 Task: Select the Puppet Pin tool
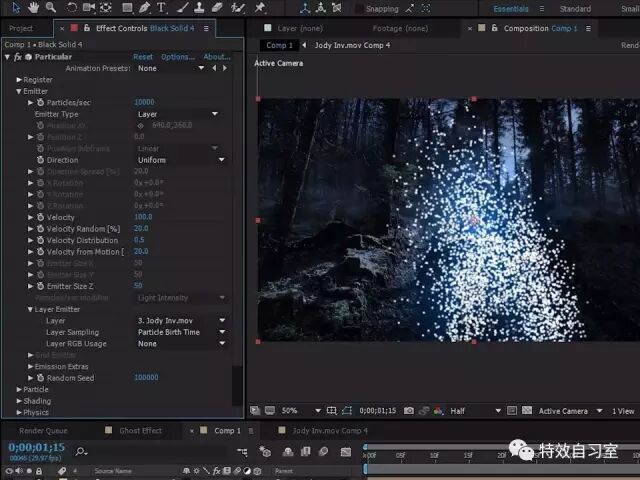point(260,7)
